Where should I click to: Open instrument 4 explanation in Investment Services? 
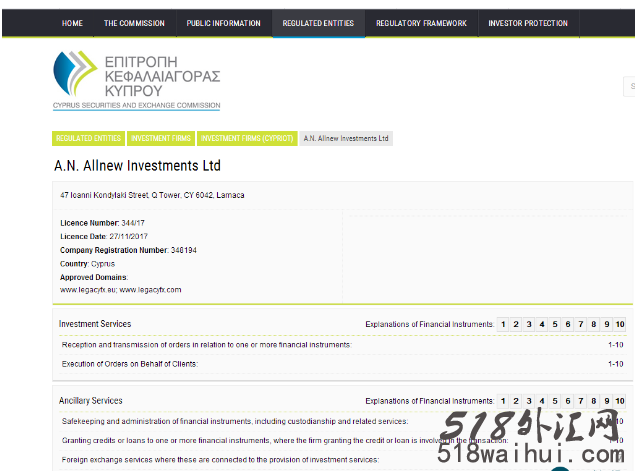pos(542,324)
